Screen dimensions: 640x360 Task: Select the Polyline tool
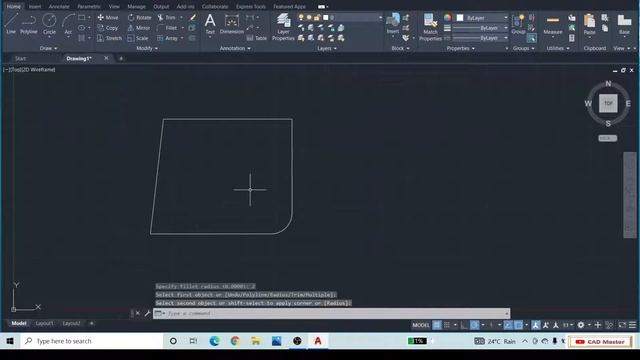29,23
